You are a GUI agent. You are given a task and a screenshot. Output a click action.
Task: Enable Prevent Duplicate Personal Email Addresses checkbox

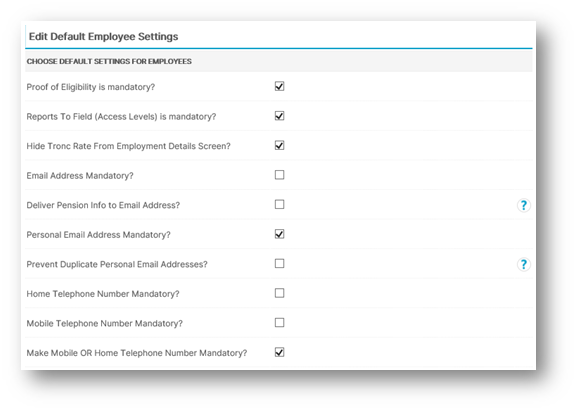[x=279, y=263]
